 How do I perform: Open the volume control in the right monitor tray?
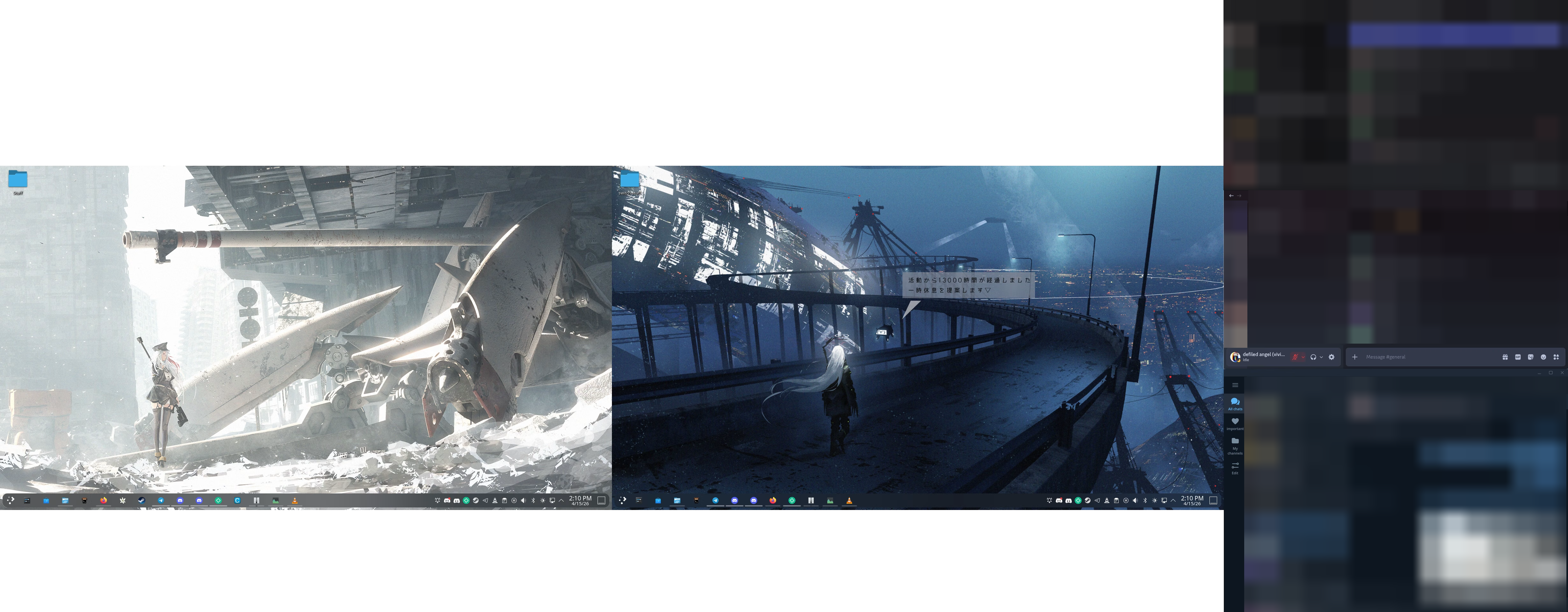[x=1135, y=500]
